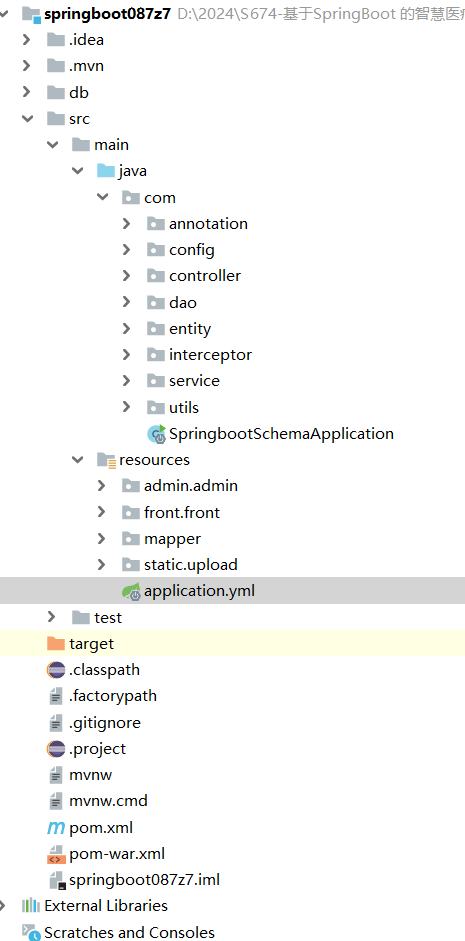Image resolution: width=465 pixels, height=941 pixels.
Task: Click the com package icon
Action: 131,197
